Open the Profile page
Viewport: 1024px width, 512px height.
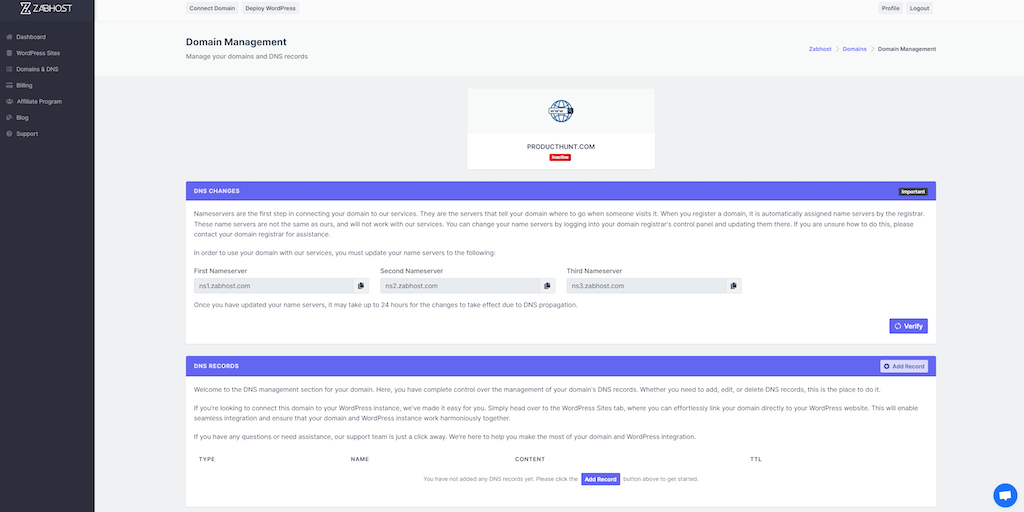click(x=890, y=8)
